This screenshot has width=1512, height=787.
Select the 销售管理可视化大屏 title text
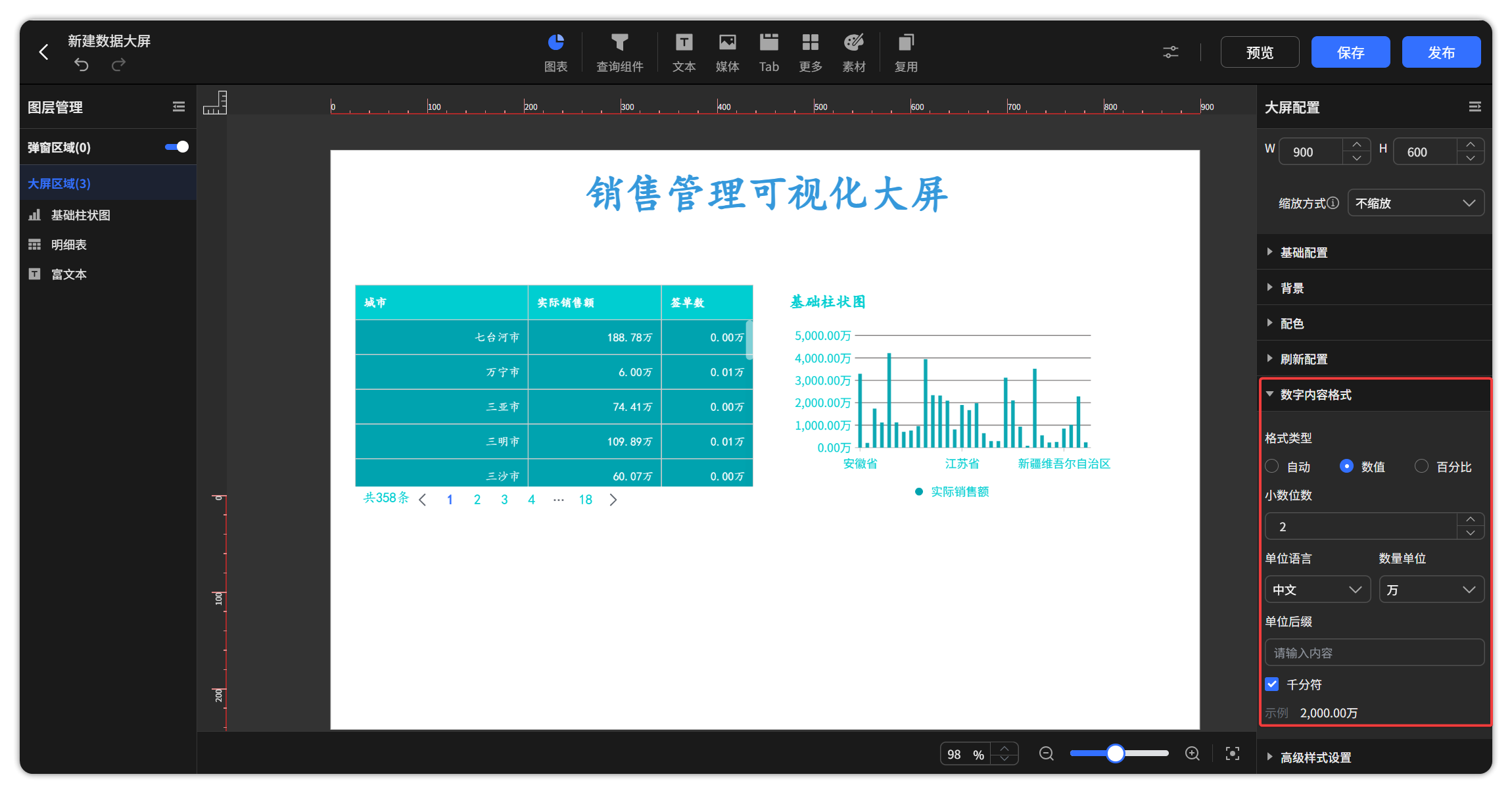click(767, 195)
